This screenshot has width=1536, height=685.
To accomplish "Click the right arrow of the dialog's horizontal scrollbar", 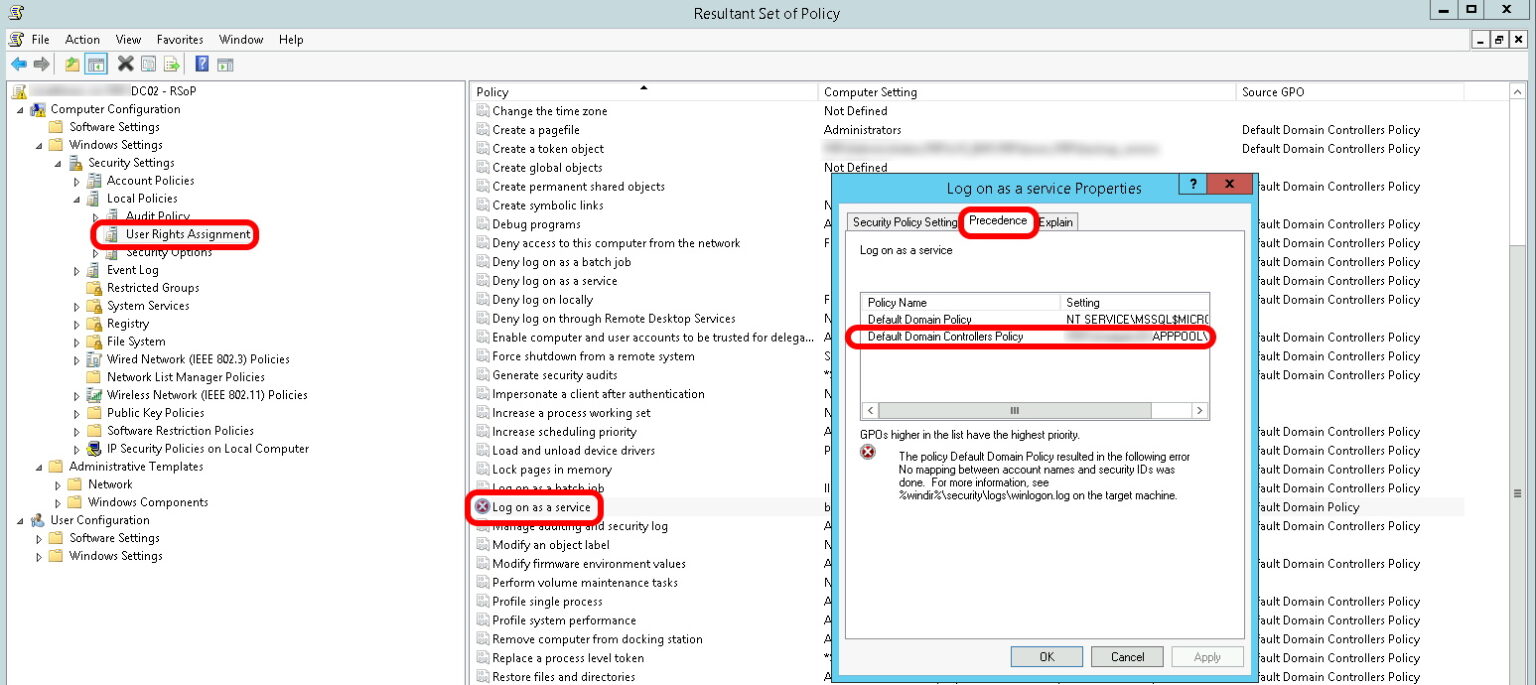I will (x=1199, y=410).
